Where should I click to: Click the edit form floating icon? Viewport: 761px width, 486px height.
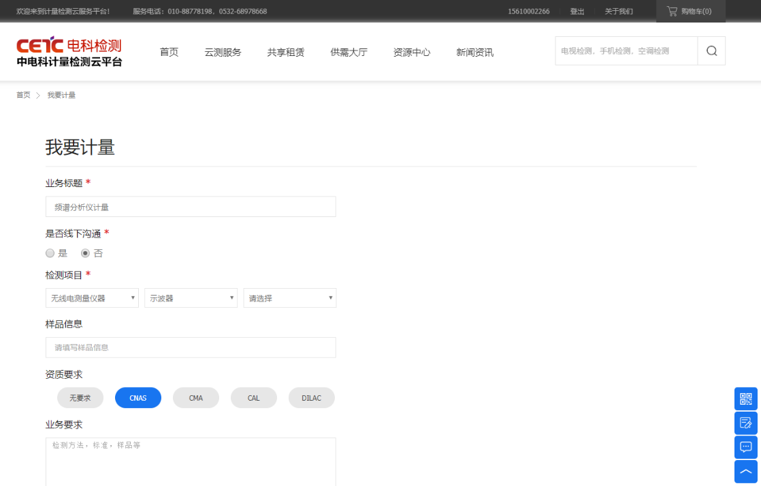click(x=745, y=423)
